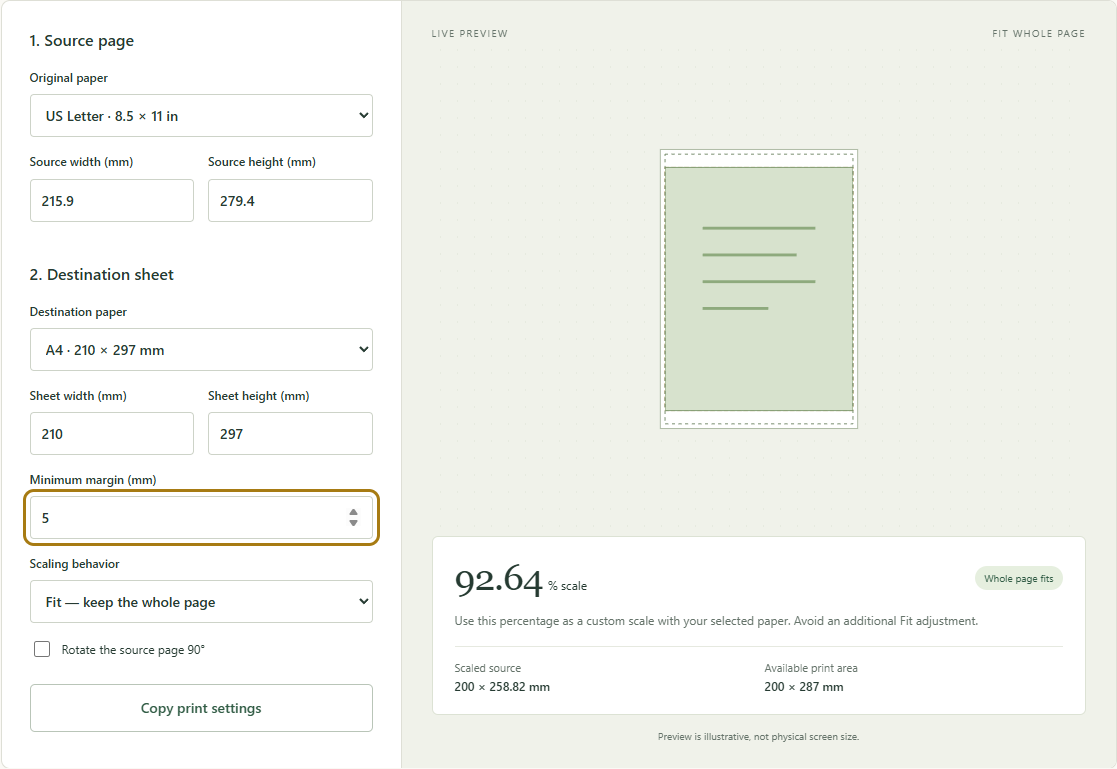This screenshot has height=769, width=1117.
Task: Click the "Source width (mm)" label
Action: (x=81, y=162)
